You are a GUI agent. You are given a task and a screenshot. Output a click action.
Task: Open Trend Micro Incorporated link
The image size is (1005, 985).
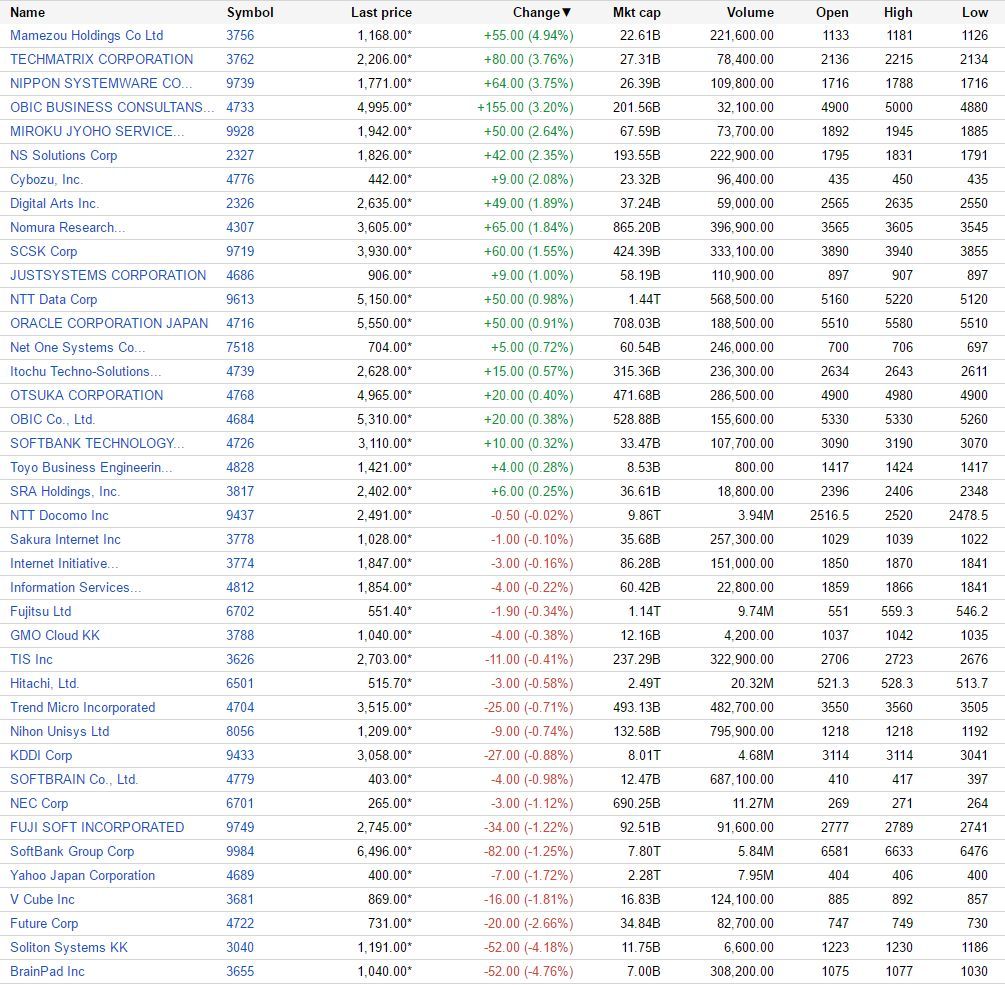pyautogui.click(x=83, y=708)
